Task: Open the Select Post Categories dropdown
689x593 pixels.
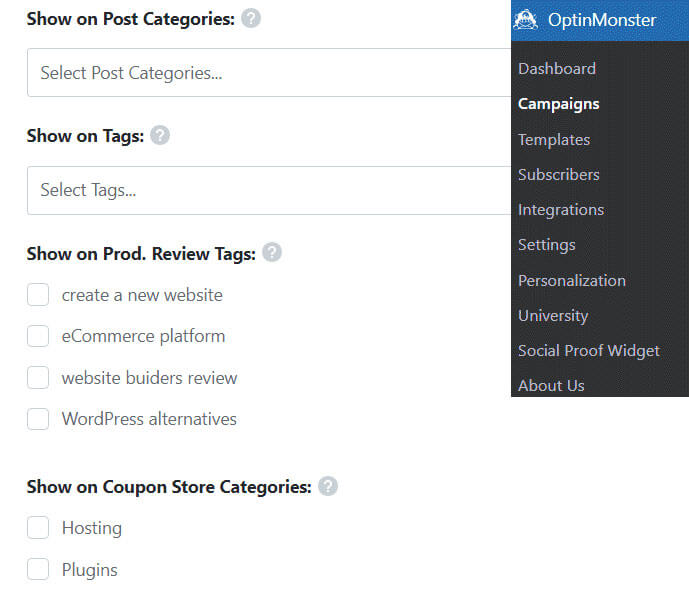Action: tap(269, 72)
